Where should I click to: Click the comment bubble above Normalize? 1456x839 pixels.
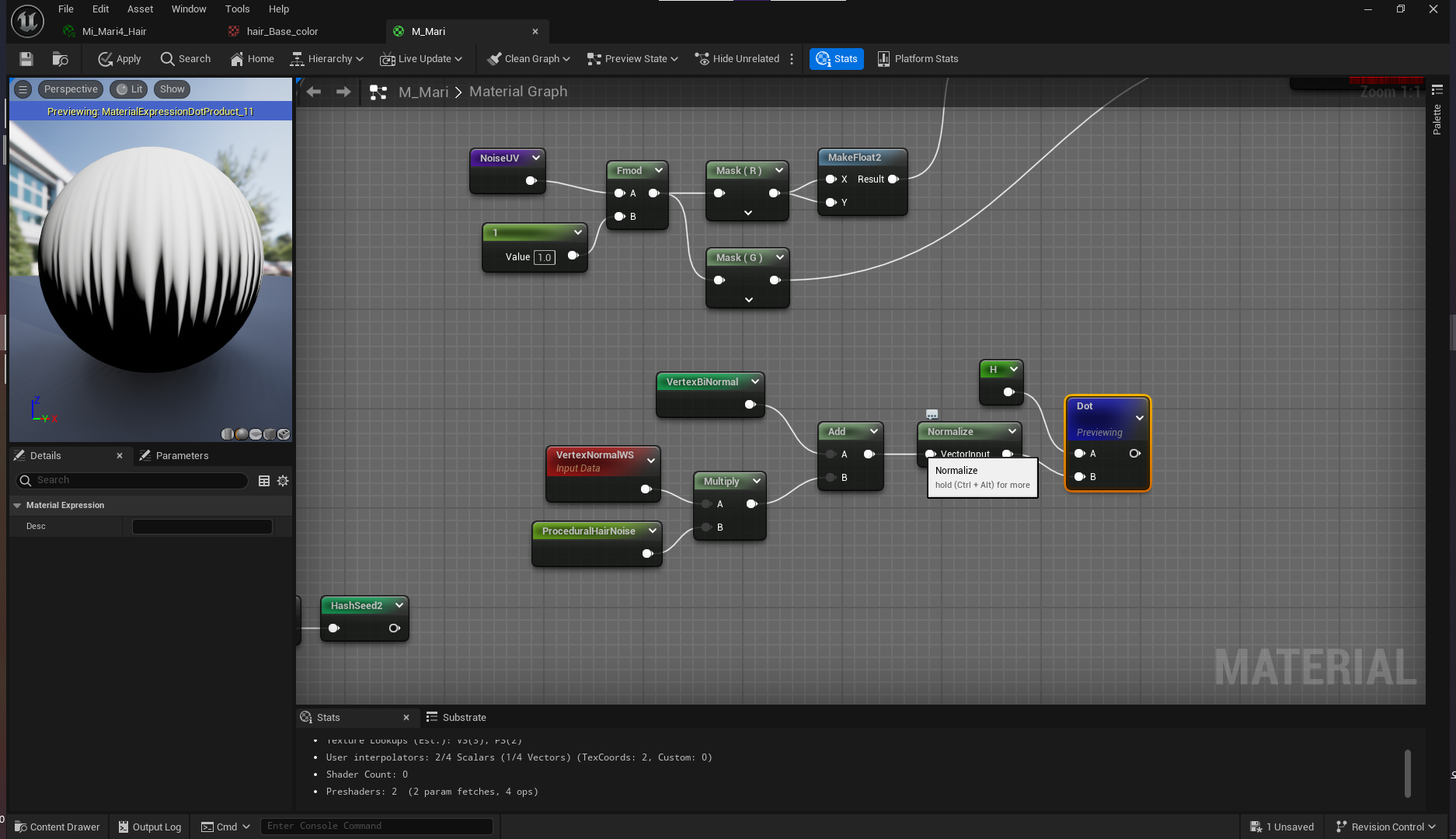click(x=932, y=414)
